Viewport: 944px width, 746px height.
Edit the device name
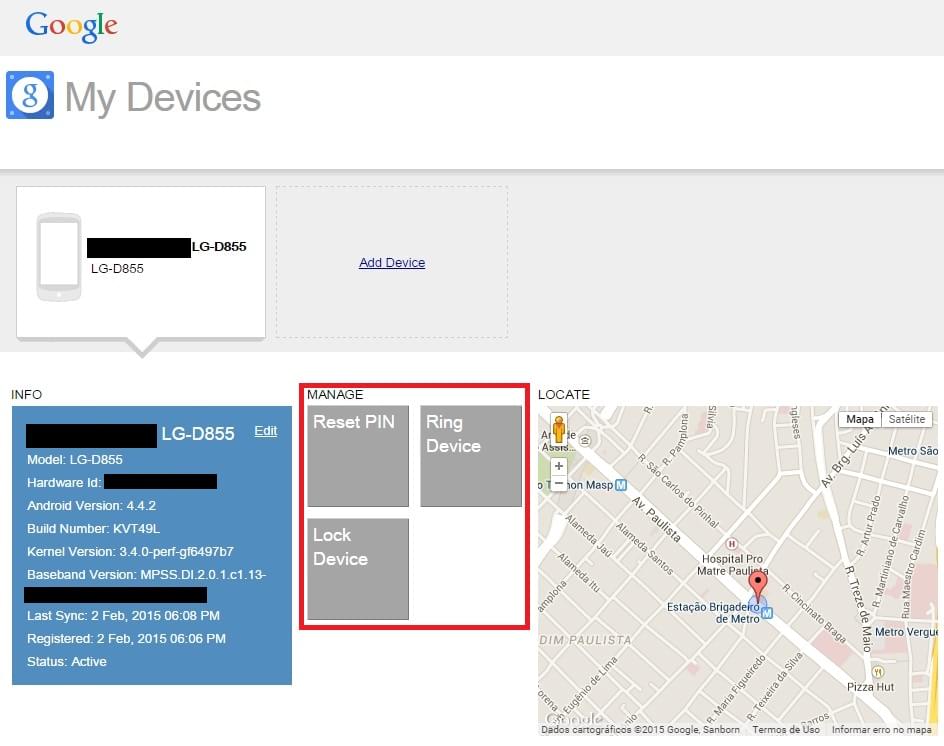(x=266, y=431)
